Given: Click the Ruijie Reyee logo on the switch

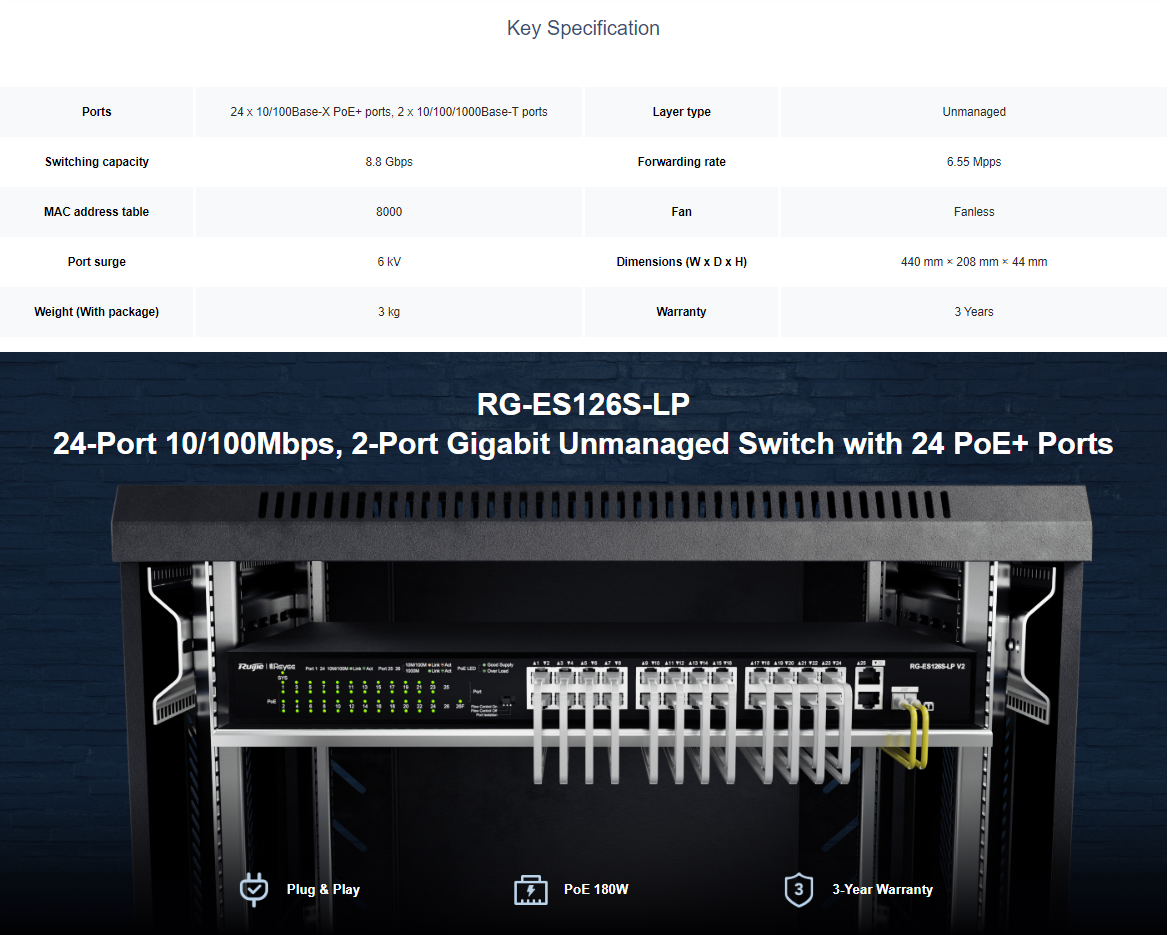Looking at the screenshot, I should coord(266,666).
